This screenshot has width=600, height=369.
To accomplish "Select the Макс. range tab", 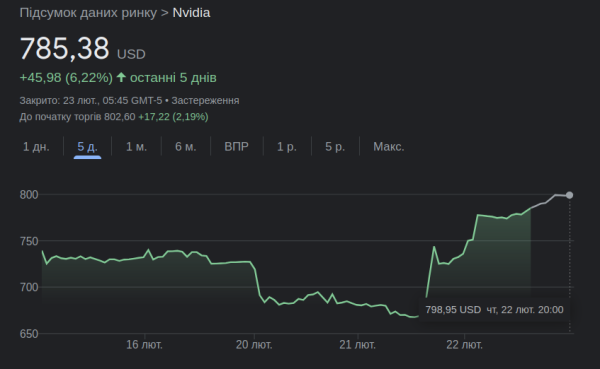I will pyautogui.click(x=389, y=147).
